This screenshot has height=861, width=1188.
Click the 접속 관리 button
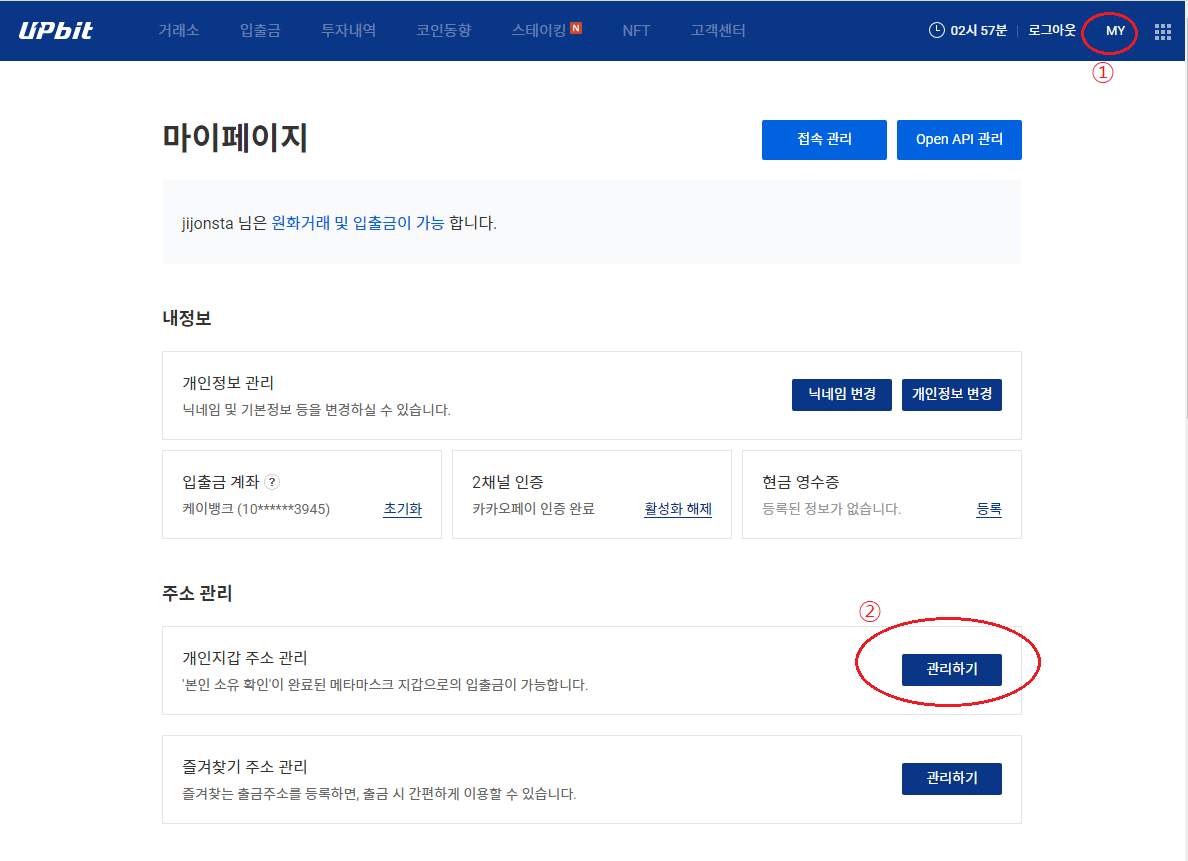pyautogui.click(x=824, y=139)
